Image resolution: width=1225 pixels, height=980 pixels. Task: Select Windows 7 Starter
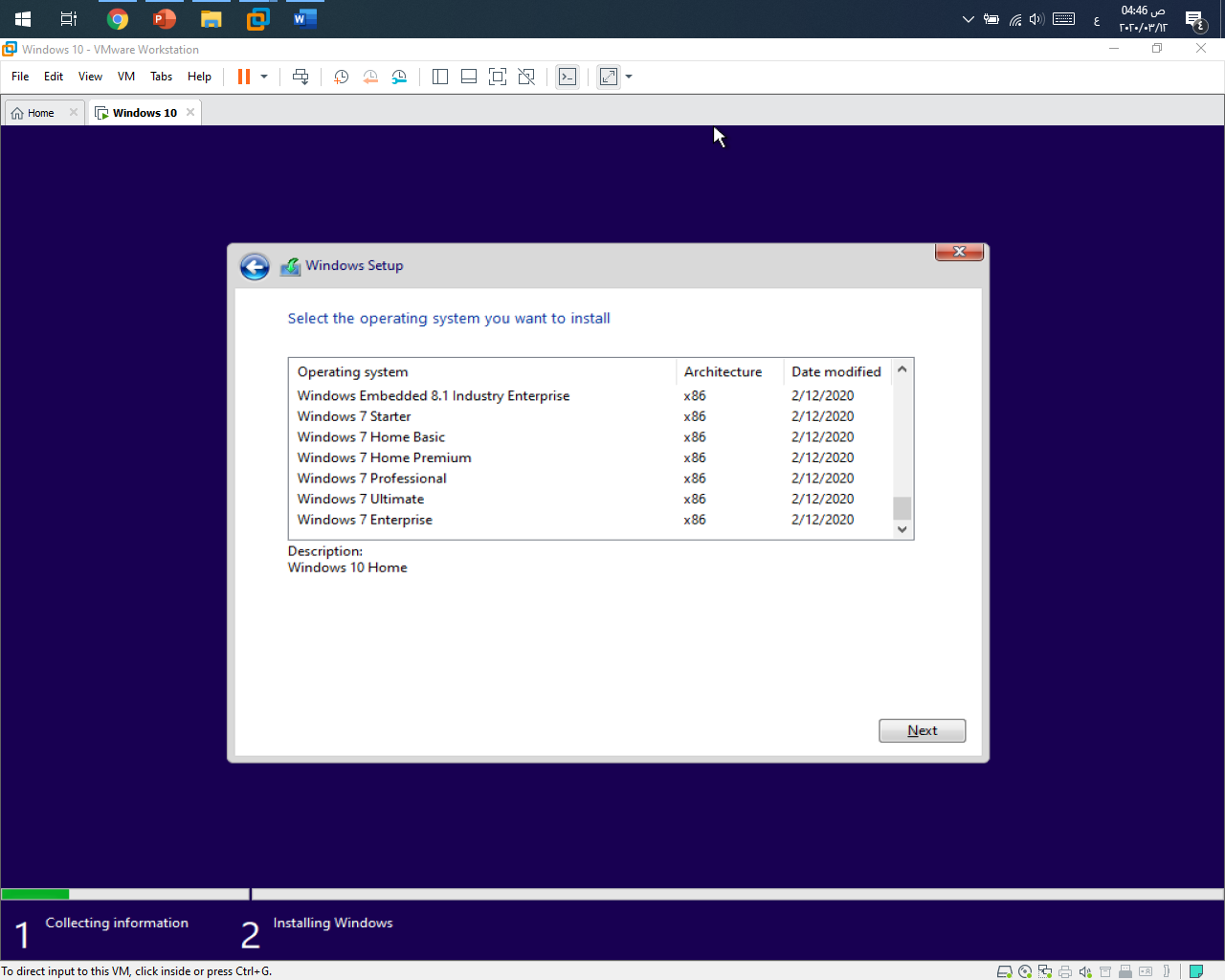coord(590,416)
